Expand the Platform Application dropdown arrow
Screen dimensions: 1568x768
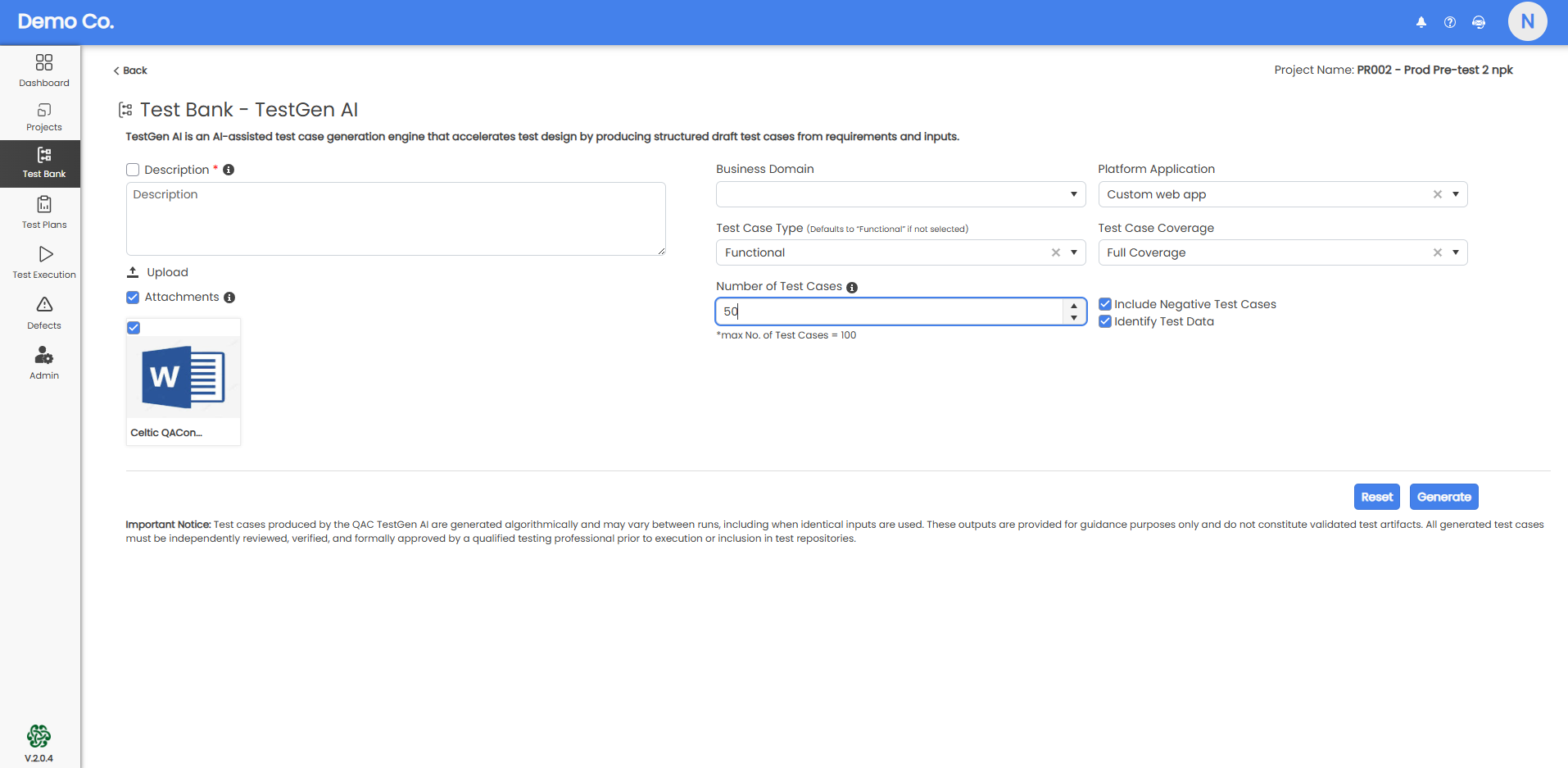click(1456, 194)
